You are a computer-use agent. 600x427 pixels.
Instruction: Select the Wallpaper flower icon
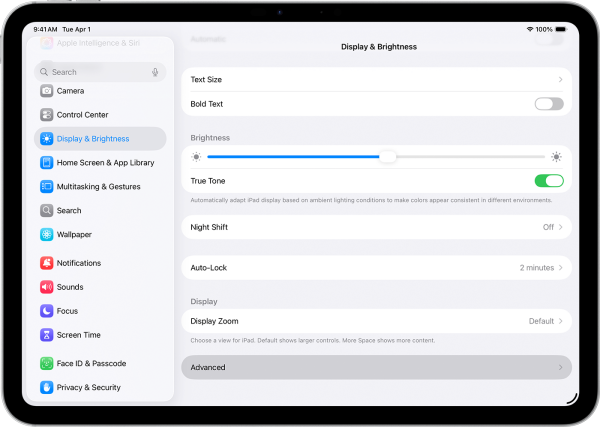click(47, 234)
